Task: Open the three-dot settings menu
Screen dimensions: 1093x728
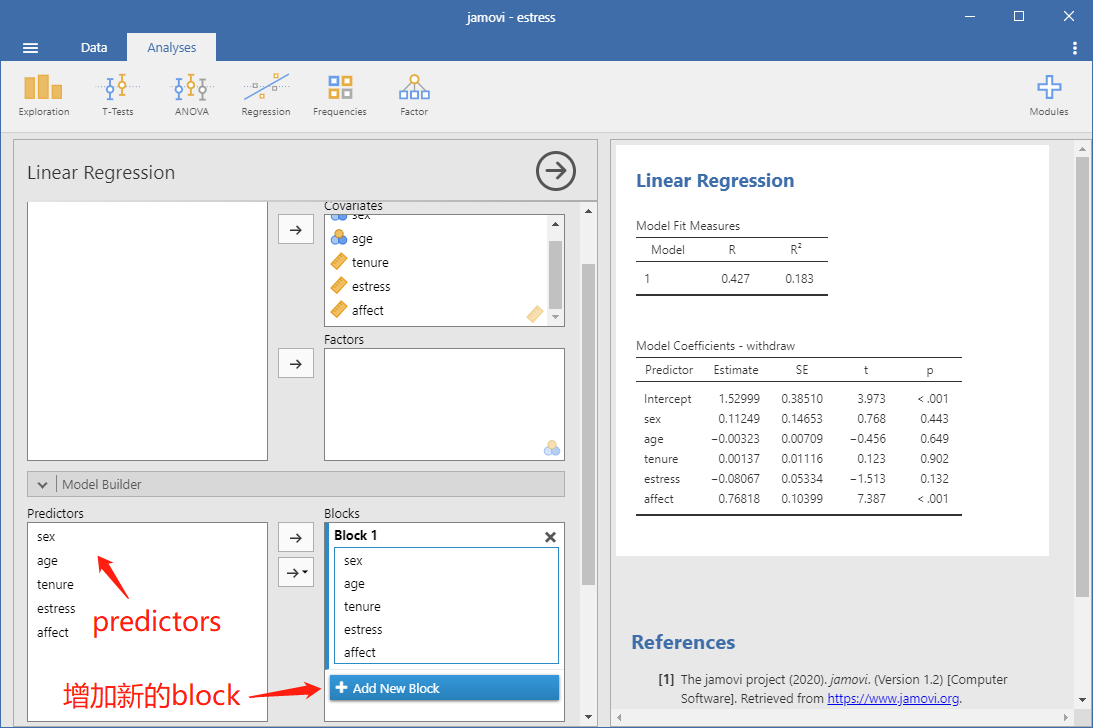Action: coord(1074,48)
